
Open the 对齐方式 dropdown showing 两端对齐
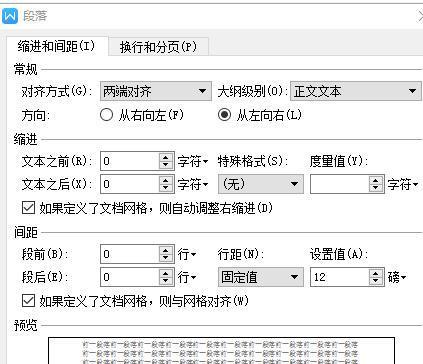click(x=156, y=91)
